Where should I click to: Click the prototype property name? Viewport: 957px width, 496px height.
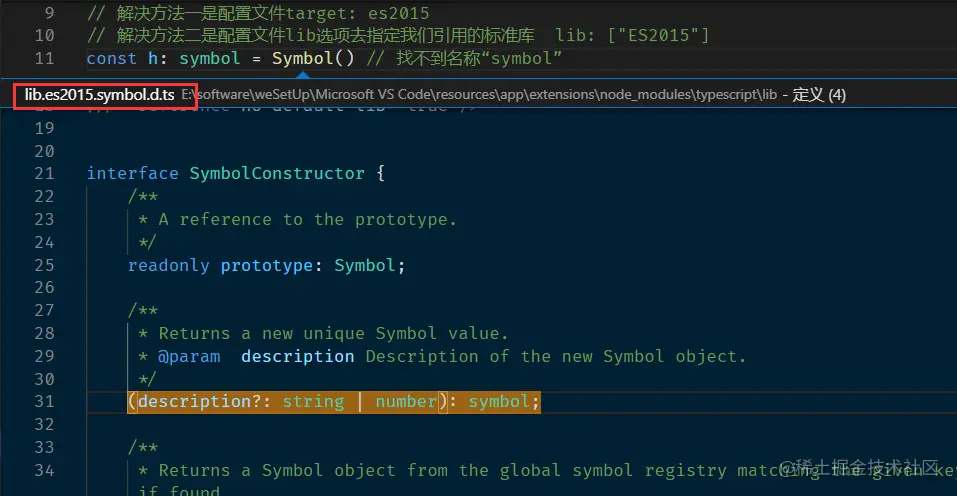266,265
